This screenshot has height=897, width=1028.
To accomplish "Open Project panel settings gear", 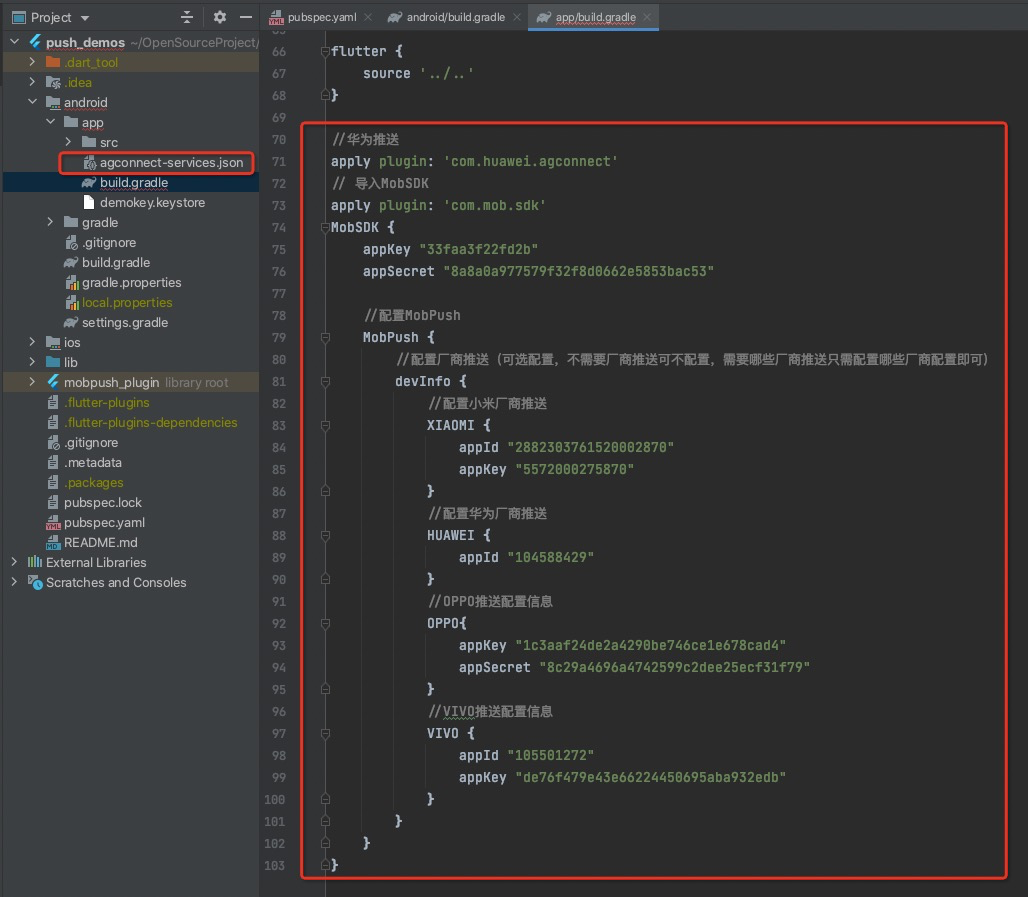I will tap(220, 17).
